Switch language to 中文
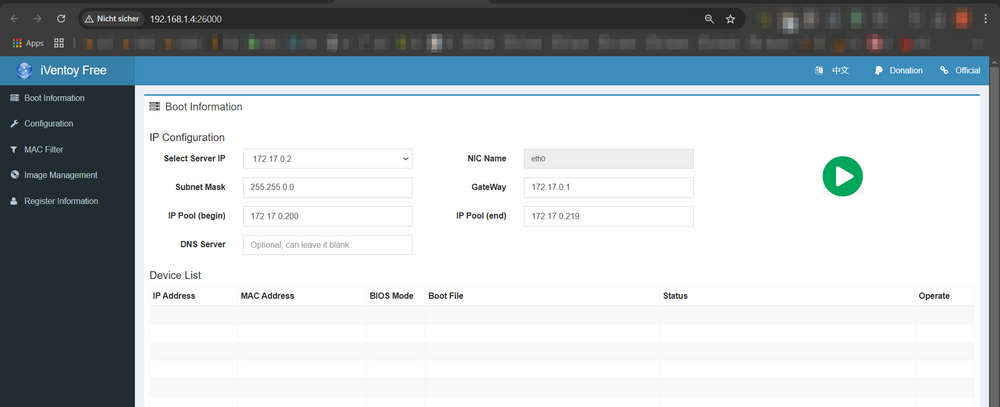The height and width of the screenshot is (407, 1000). point(840,71)
